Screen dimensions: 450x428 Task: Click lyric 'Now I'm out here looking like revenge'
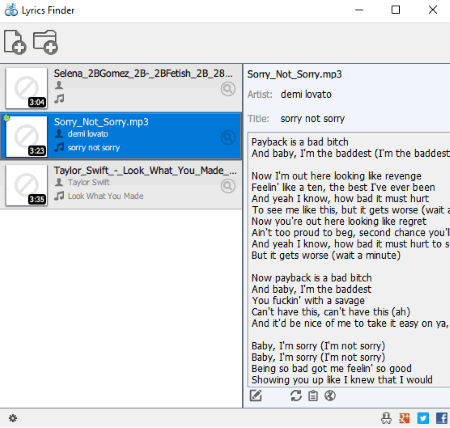(x=337, y=176)
